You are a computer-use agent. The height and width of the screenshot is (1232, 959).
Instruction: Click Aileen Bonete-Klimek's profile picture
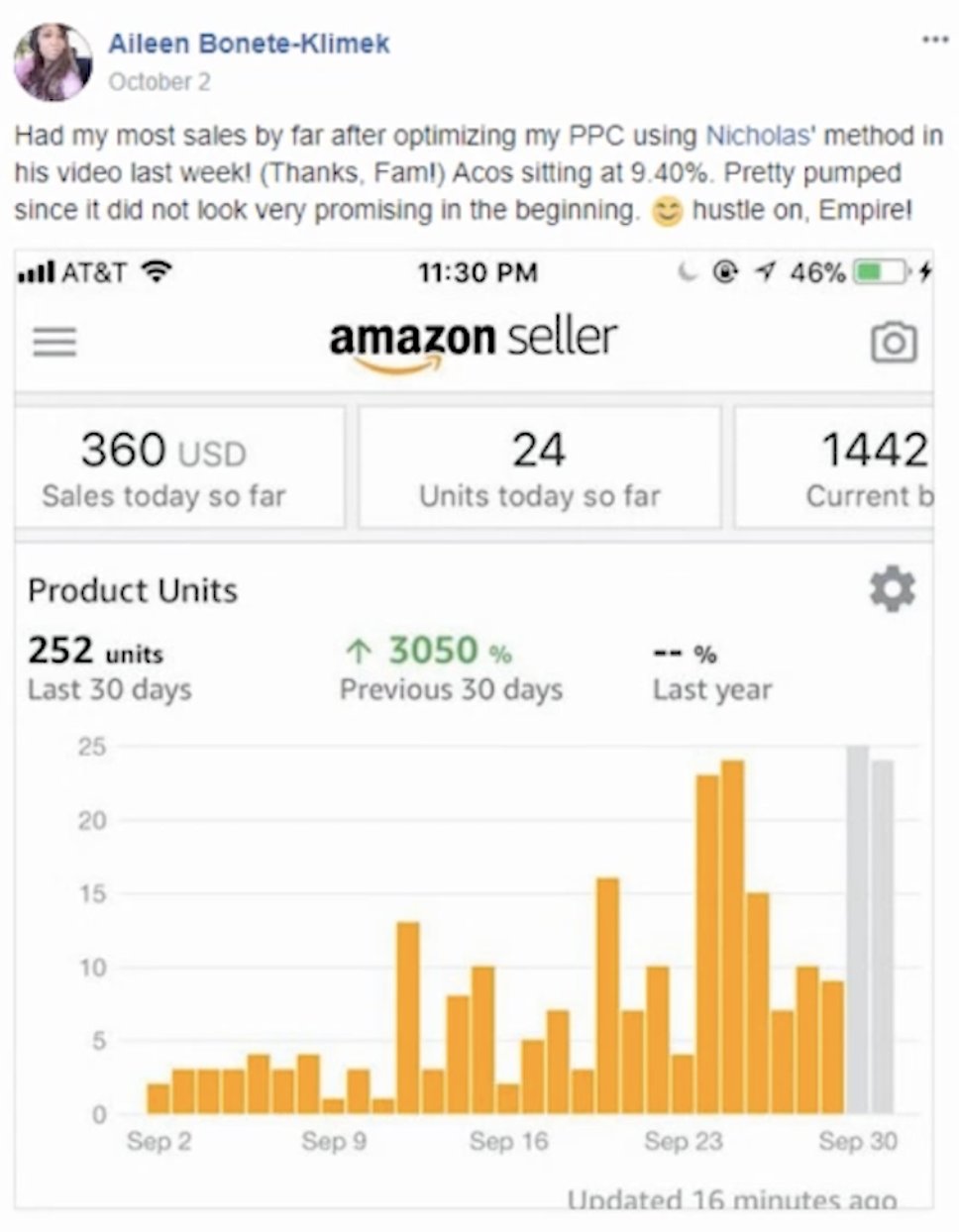tap(53, 61)
